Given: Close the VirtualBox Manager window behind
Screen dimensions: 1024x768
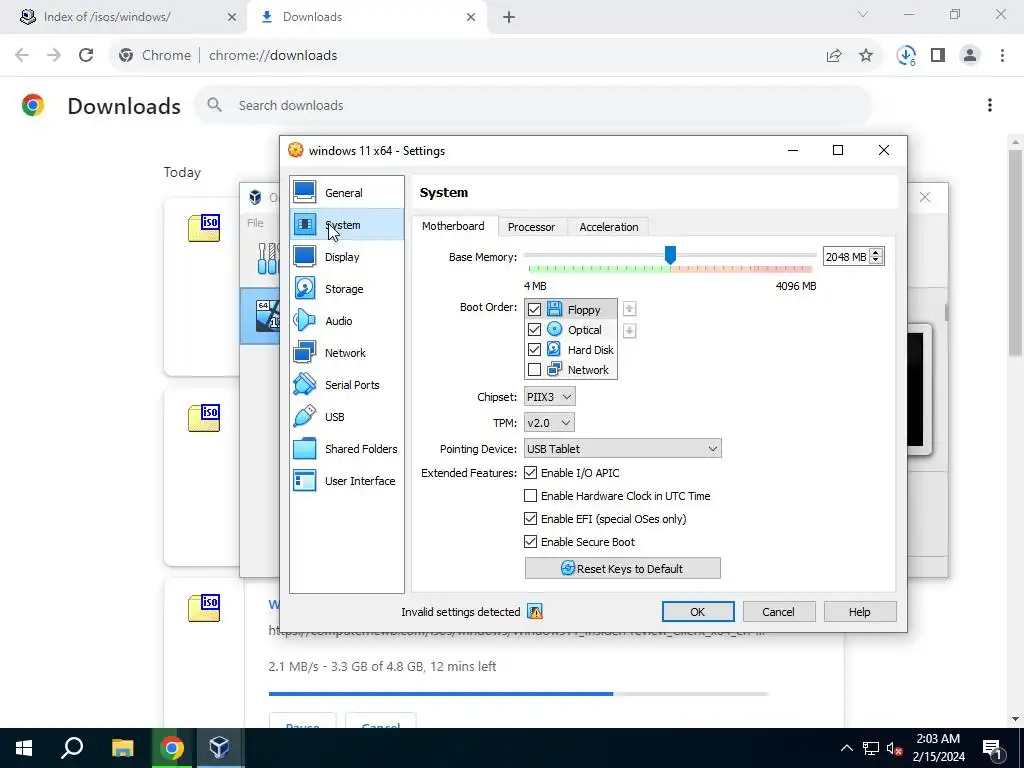Looking at the screenshot, I should tap(925, 197).
